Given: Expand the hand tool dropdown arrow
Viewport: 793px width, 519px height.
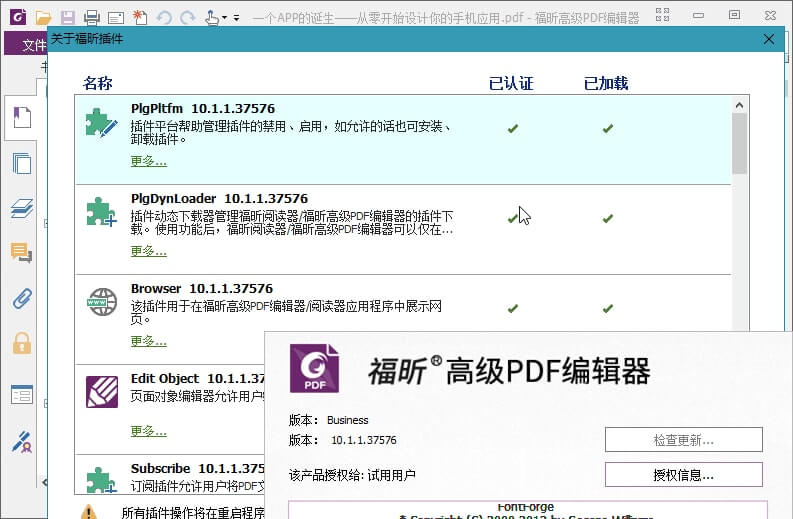Looking at the screenshot, I should (x=224, y=18).
